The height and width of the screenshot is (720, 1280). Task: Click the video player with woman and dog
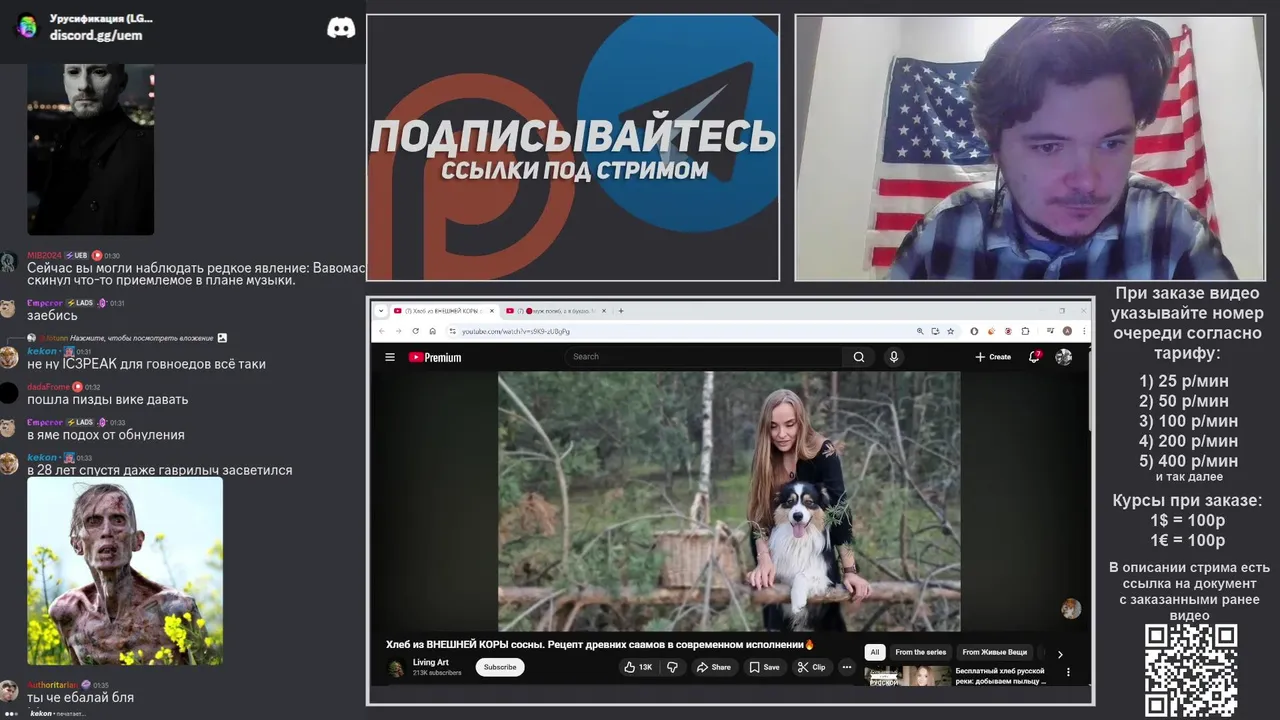tap(729, 501)
